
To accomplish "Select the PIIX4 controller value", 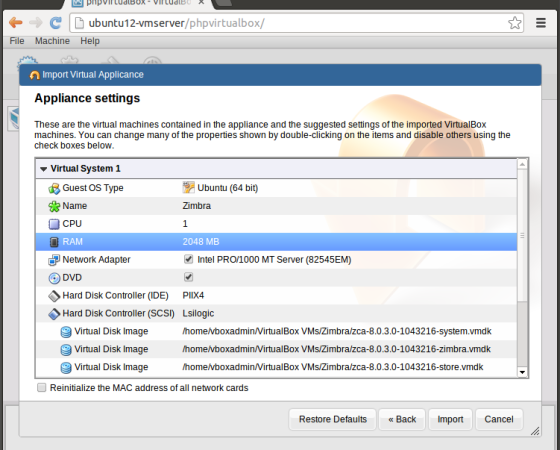I will [193, 296].
